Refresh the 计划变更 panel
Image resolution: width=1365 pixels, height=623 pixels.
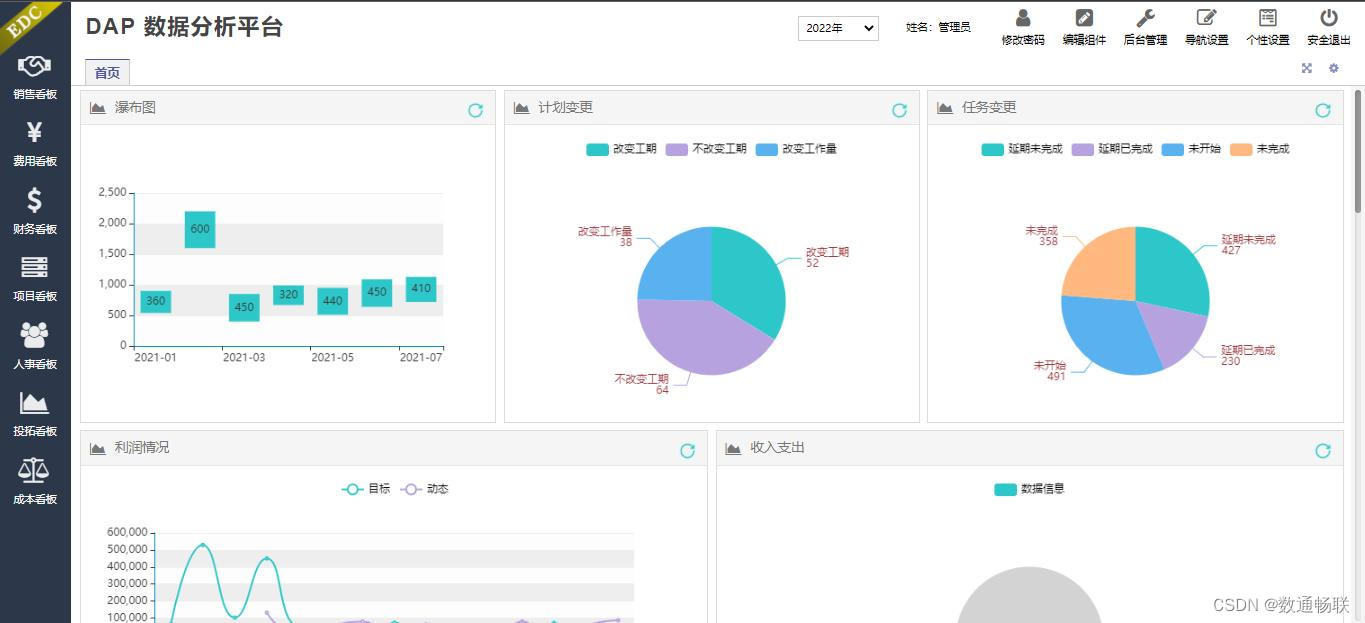coord(899,110)
